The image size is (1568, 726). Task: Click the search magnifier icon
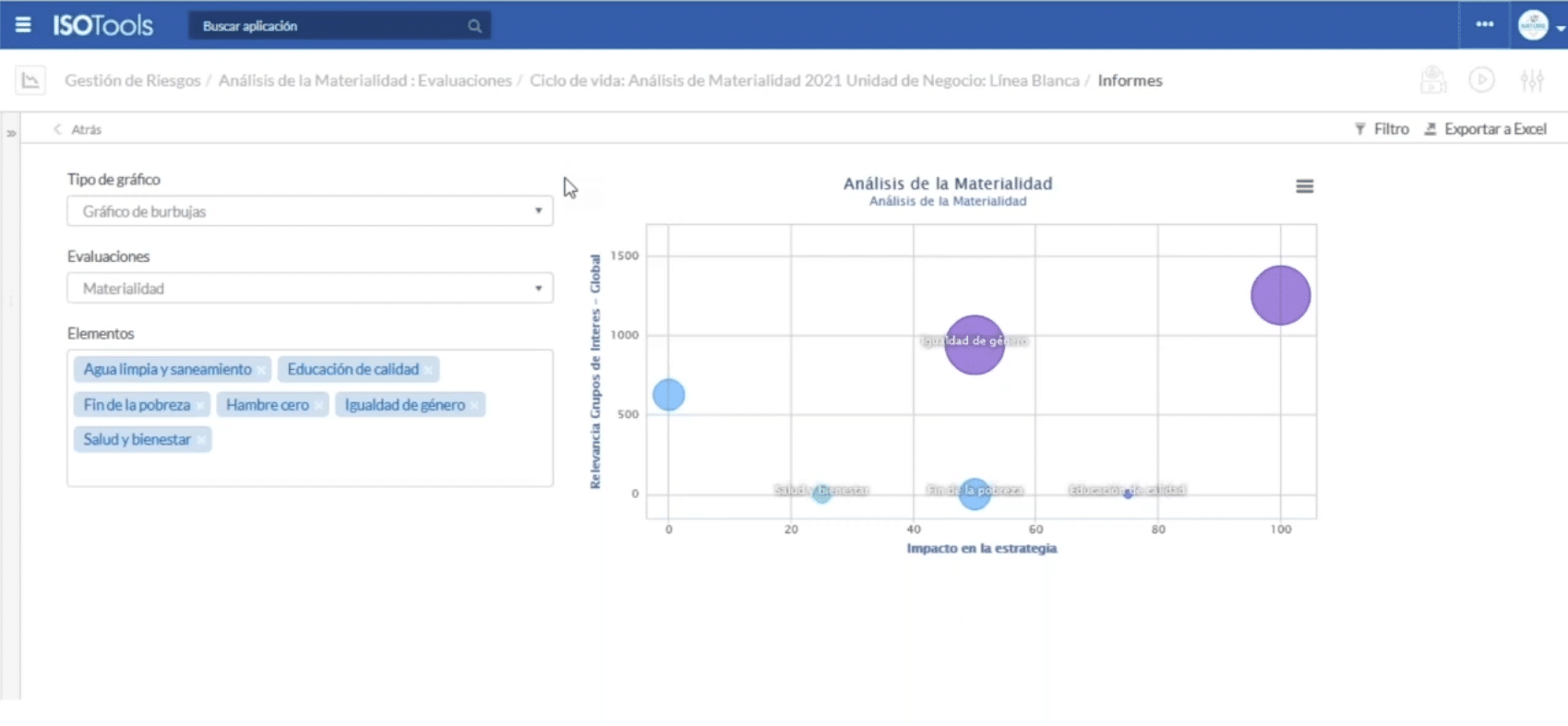click(474, 26)
